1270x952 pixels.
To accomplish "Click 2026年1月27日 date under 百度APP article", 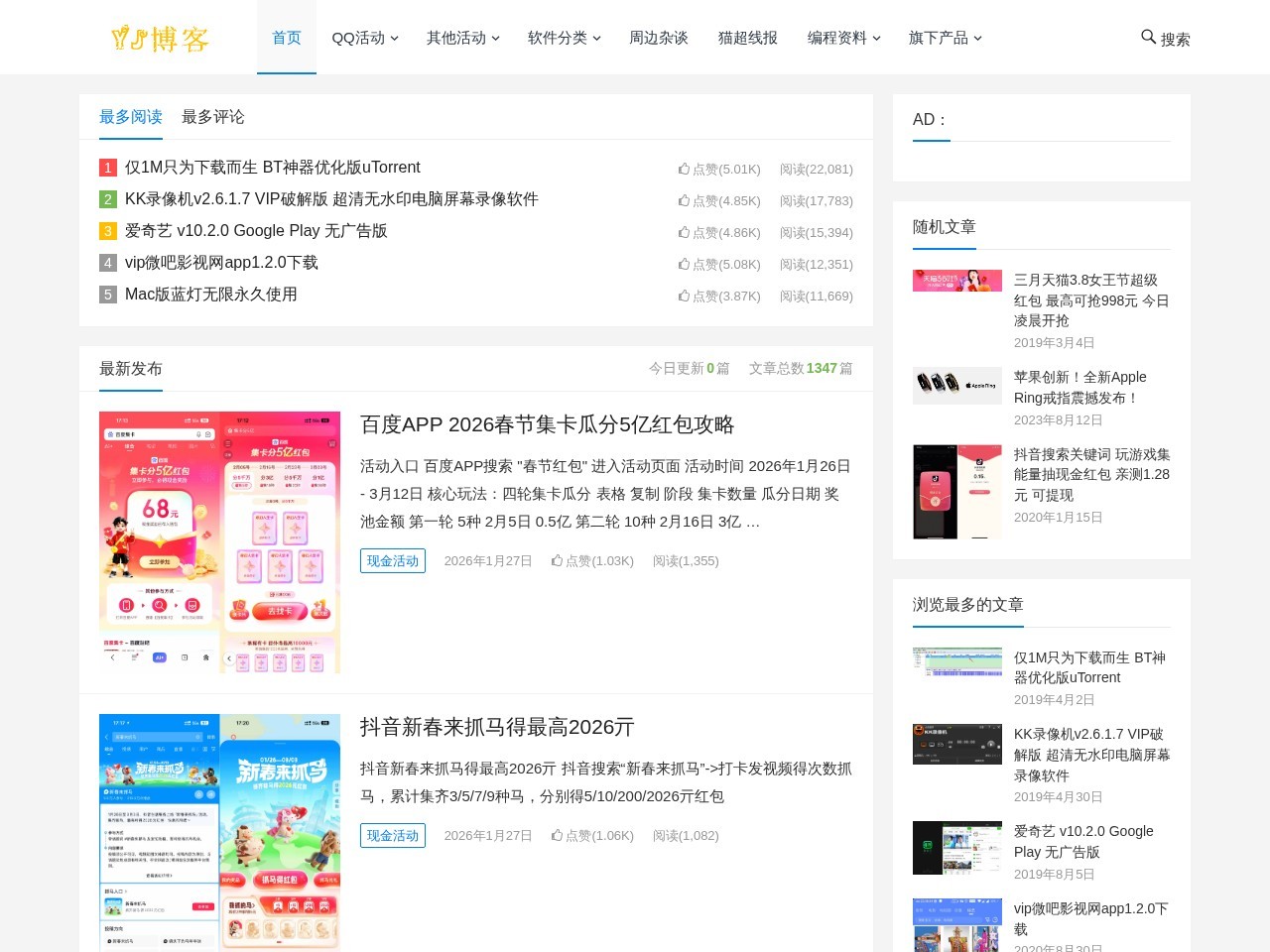I will tap(488, 561).
